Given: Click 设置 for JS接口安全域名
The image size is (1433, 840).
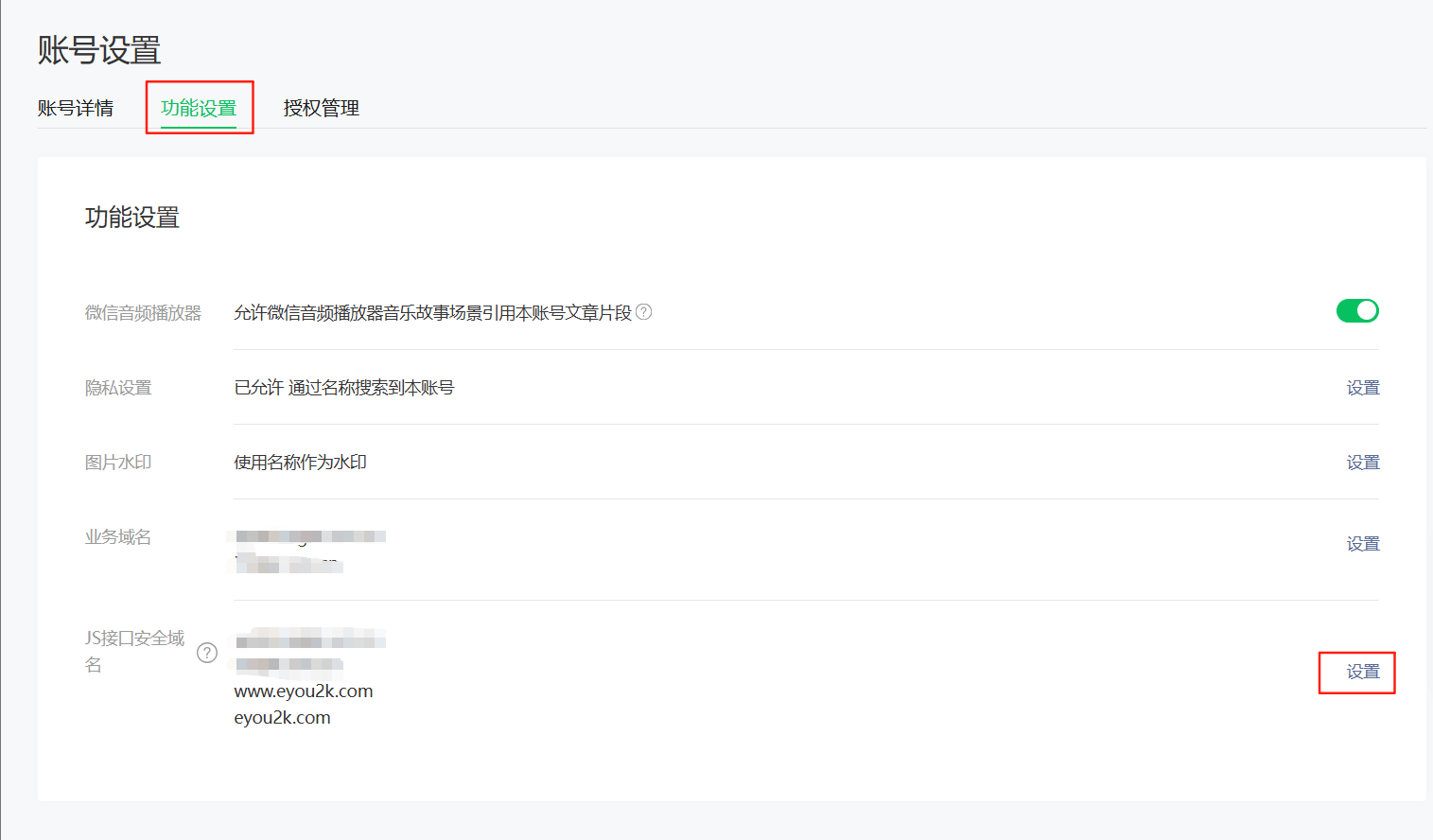Looking at the screenshot, I should pos(1363,672).
